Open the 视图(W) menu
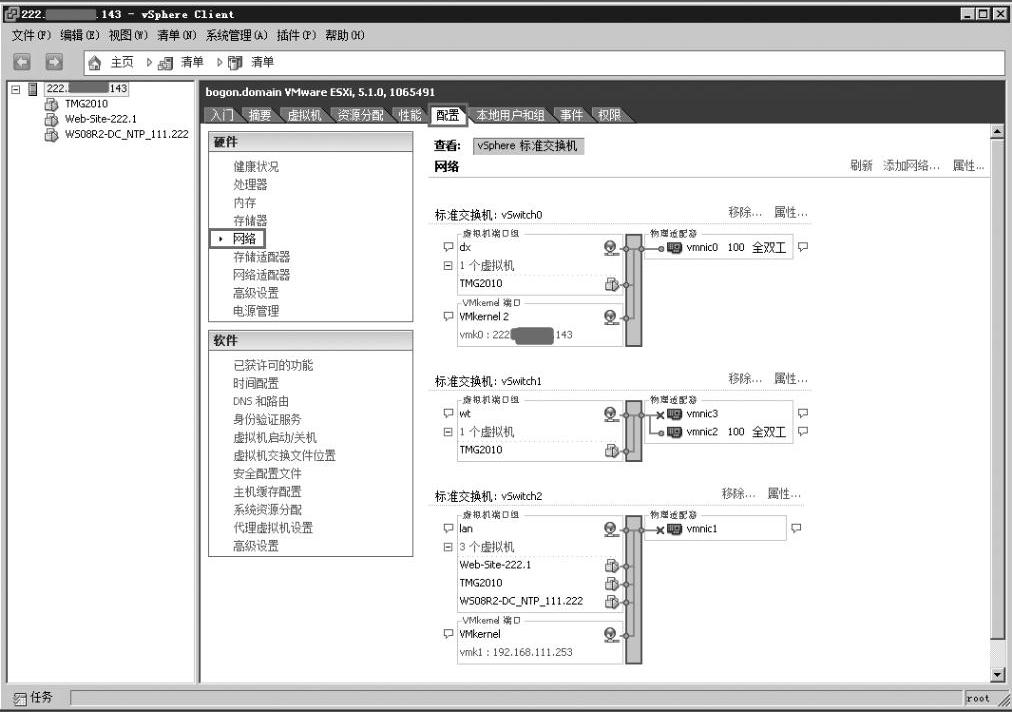Image resolution: width=1012 pixels, height=712 pixels. pos(128,36)
